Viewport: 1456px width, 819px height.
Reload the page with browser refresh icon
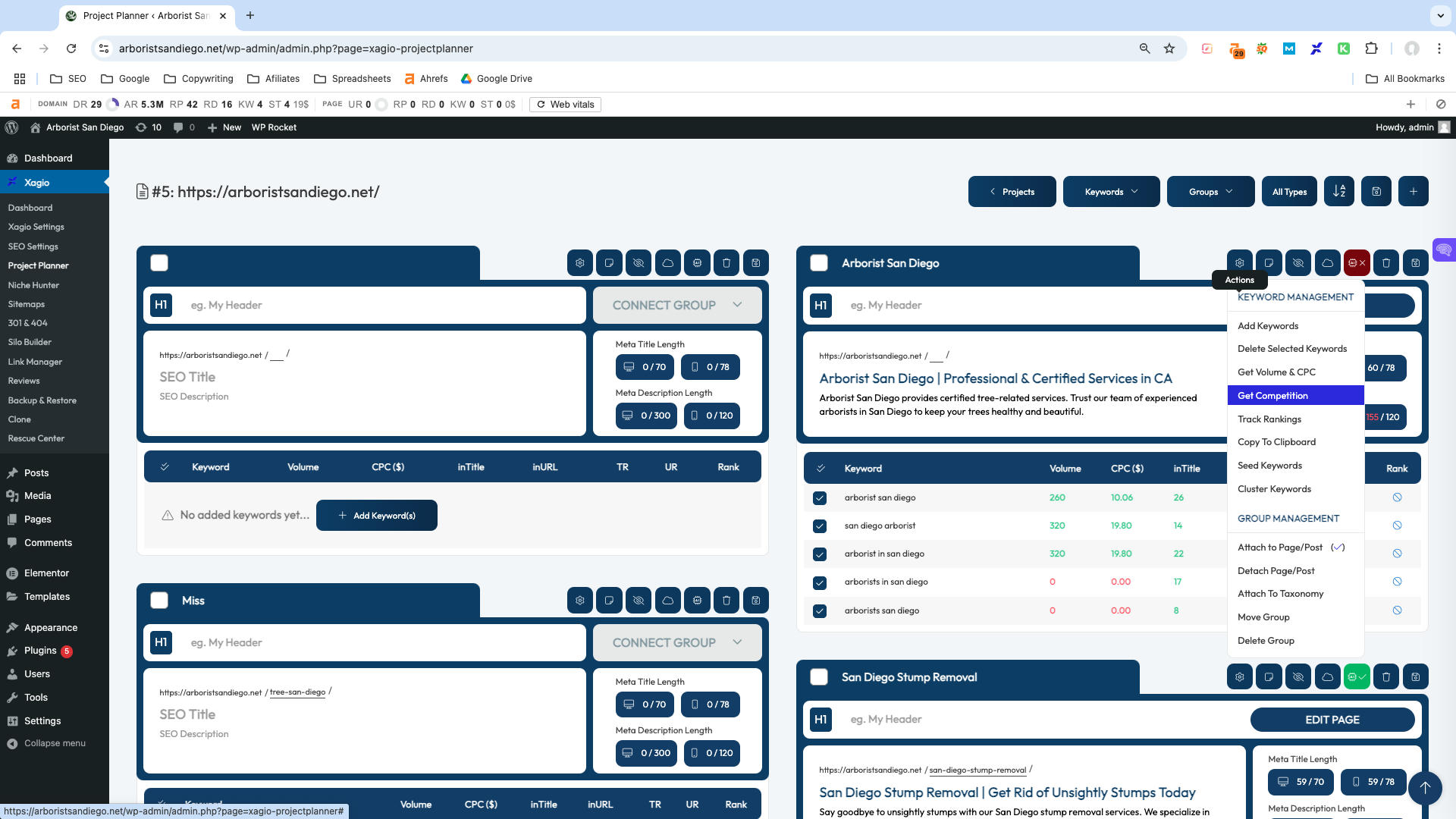(x=71, y=49)
